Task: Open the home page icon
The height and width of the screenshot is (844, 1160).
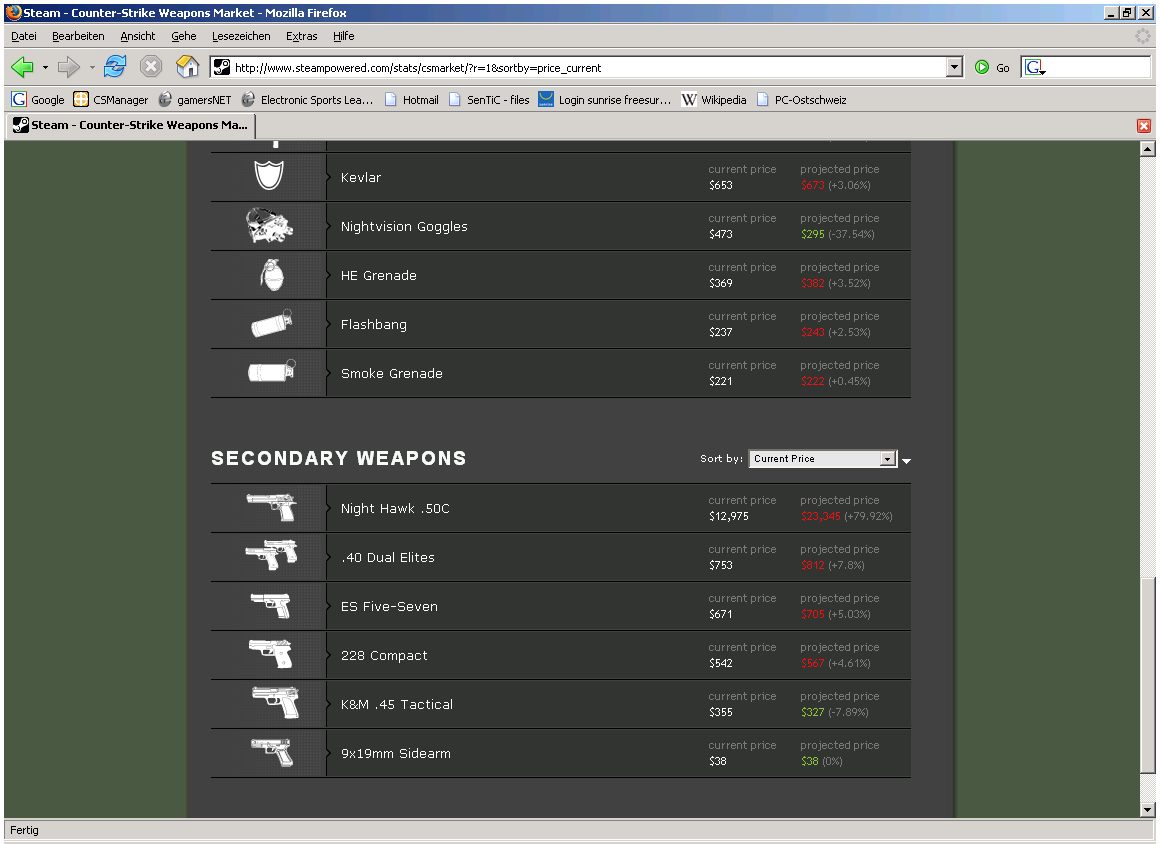Action: (x=187, y=67)
